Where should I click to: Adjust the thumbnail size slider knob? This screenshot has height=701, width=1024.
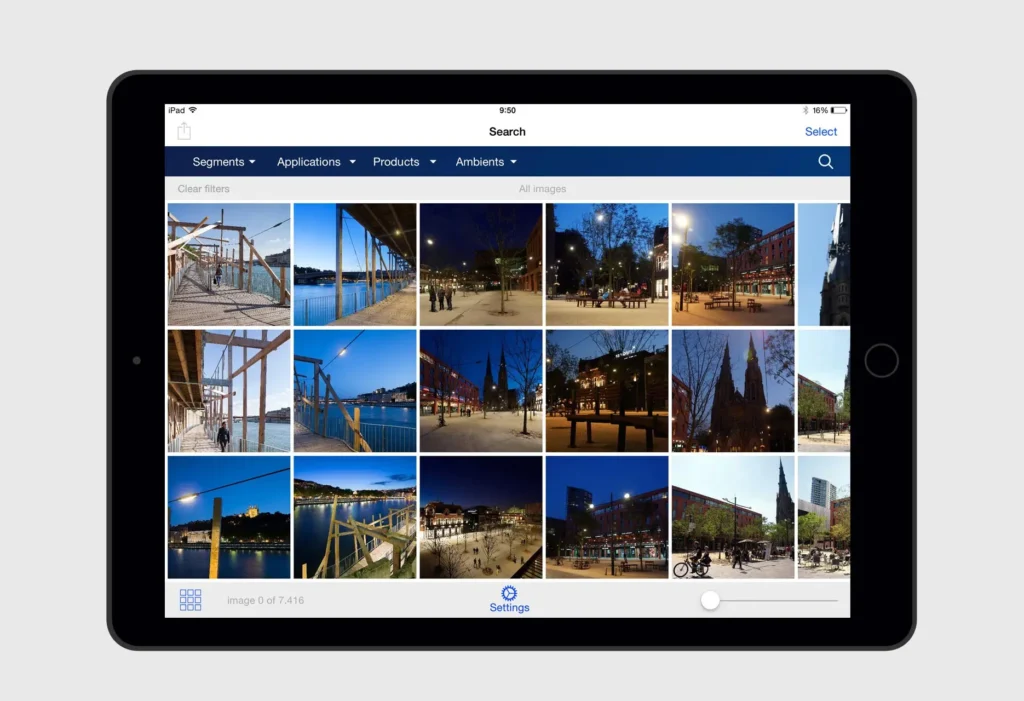click(x=710, y=600)
